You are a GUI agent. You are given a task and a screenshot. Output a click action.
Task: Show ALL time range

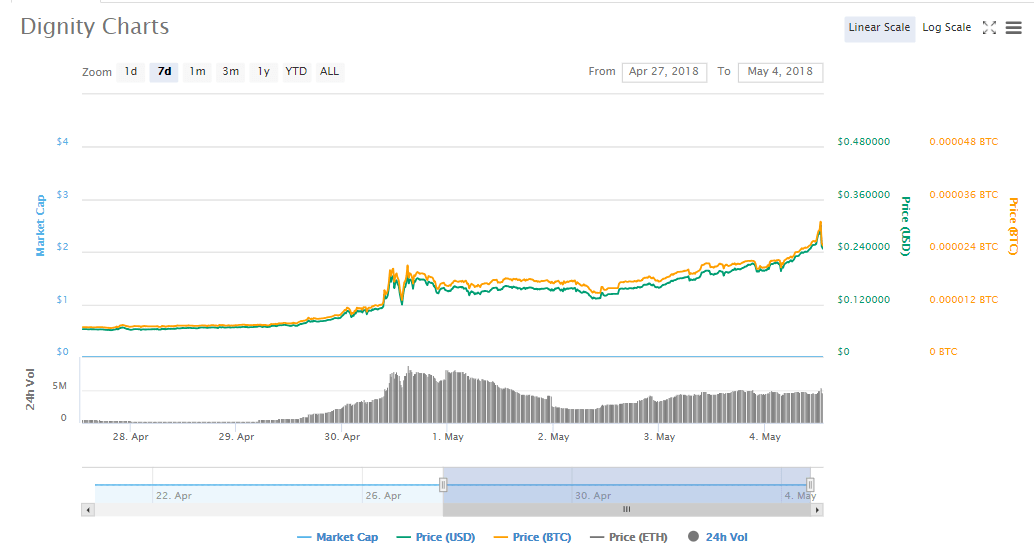[329, 72]
